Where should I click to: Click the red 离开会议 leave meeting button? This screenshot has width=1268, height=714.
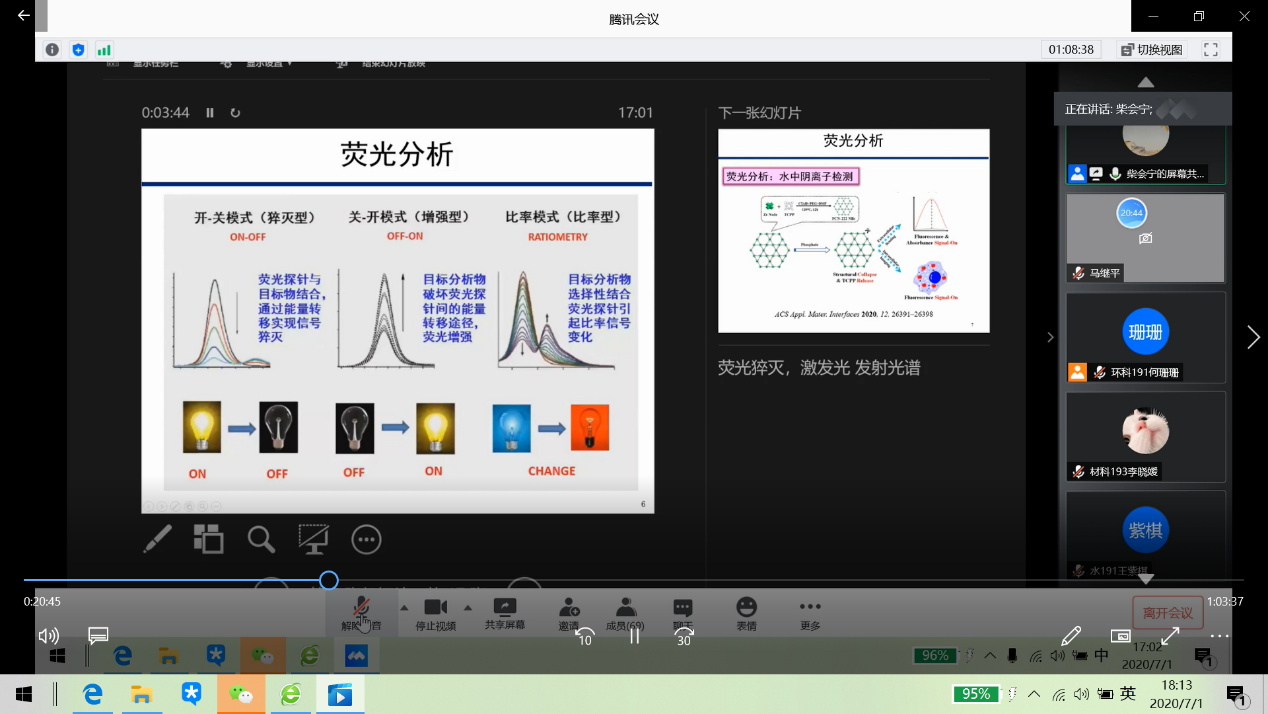pos(1167,612)
